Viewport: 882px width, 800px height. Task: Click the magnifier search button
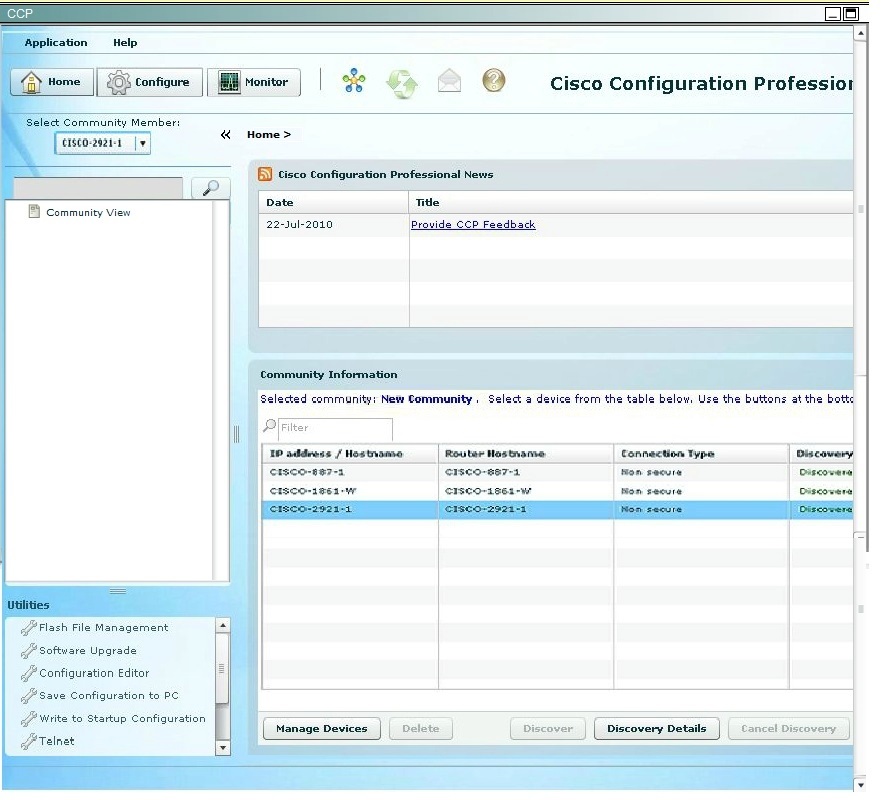(x=211, y=188)
